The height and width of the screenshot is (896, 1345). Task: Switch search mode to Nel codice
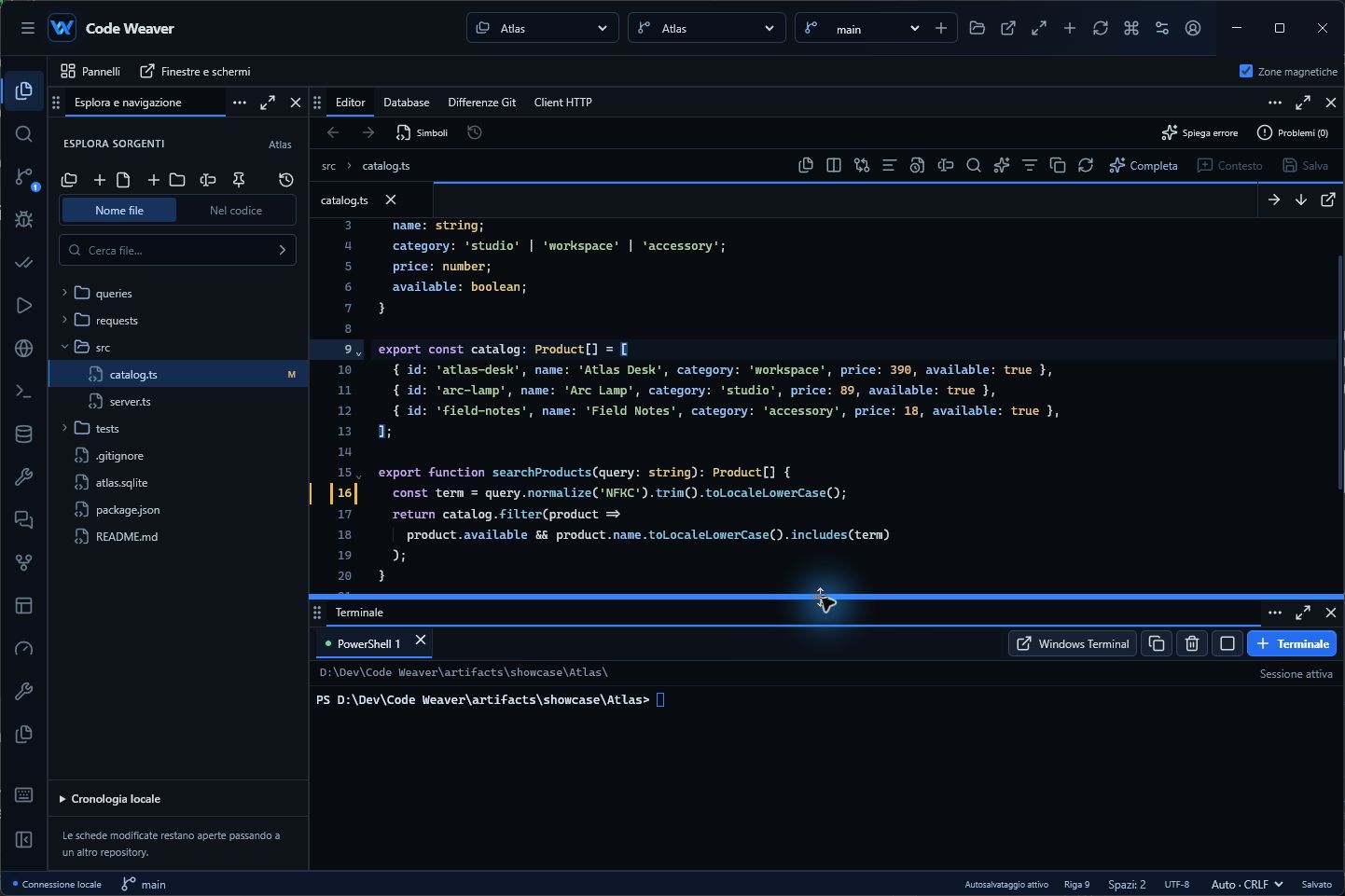(x=236, y=211)
